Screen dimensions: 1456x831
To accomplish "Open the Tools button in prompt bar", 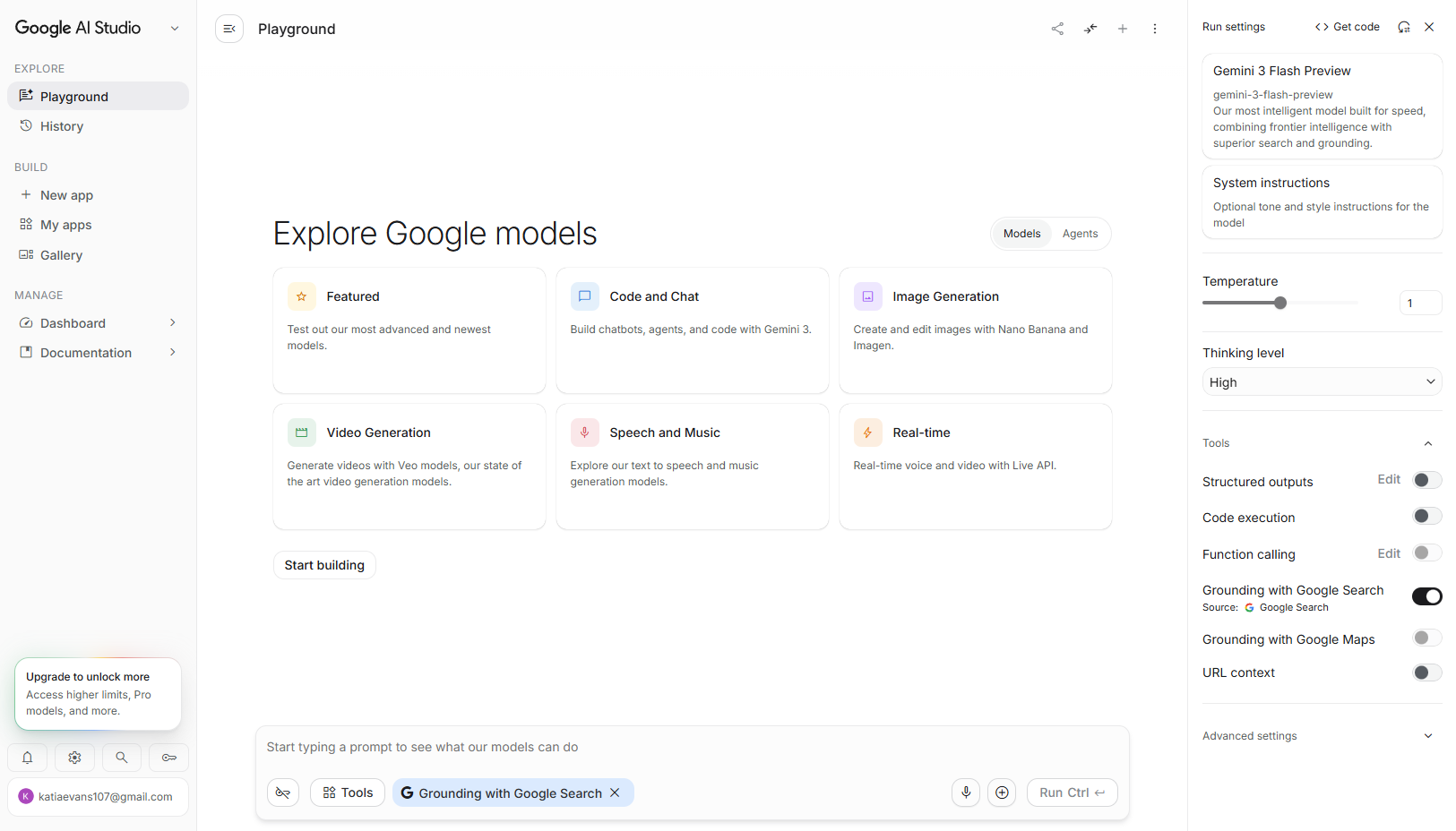I will [348, 792].
